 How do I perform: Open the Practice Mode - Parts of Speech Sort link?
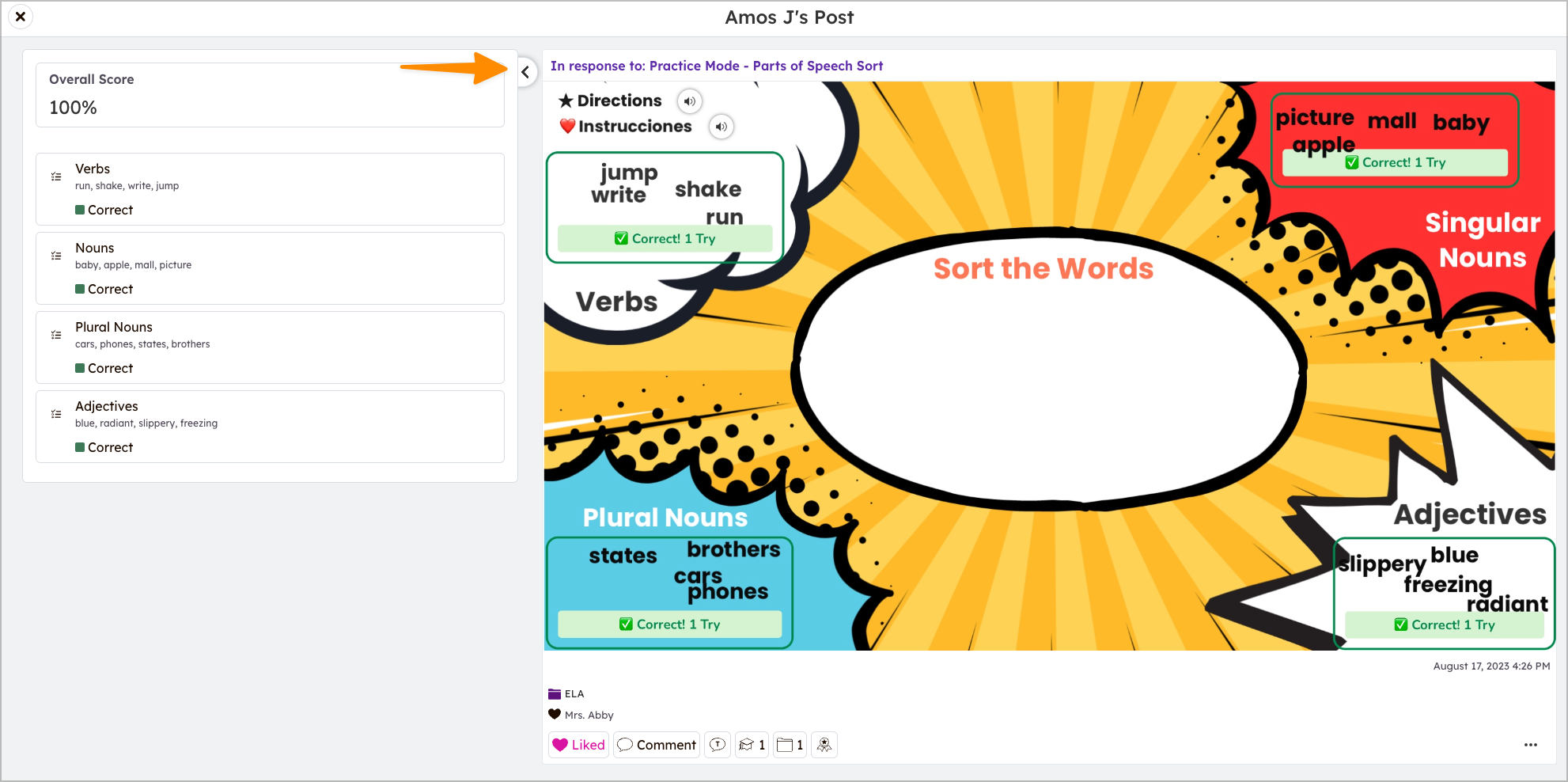point(765,66)
